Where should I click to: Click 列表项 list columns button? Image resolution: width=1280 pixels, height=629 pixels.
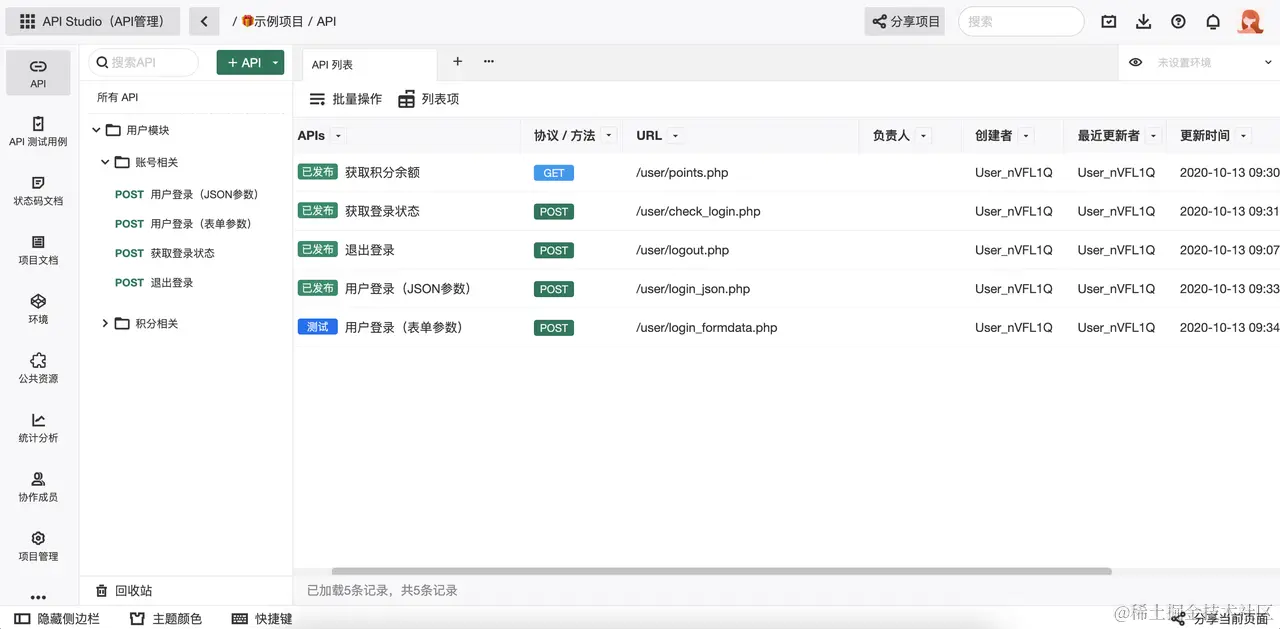[428, 99]
